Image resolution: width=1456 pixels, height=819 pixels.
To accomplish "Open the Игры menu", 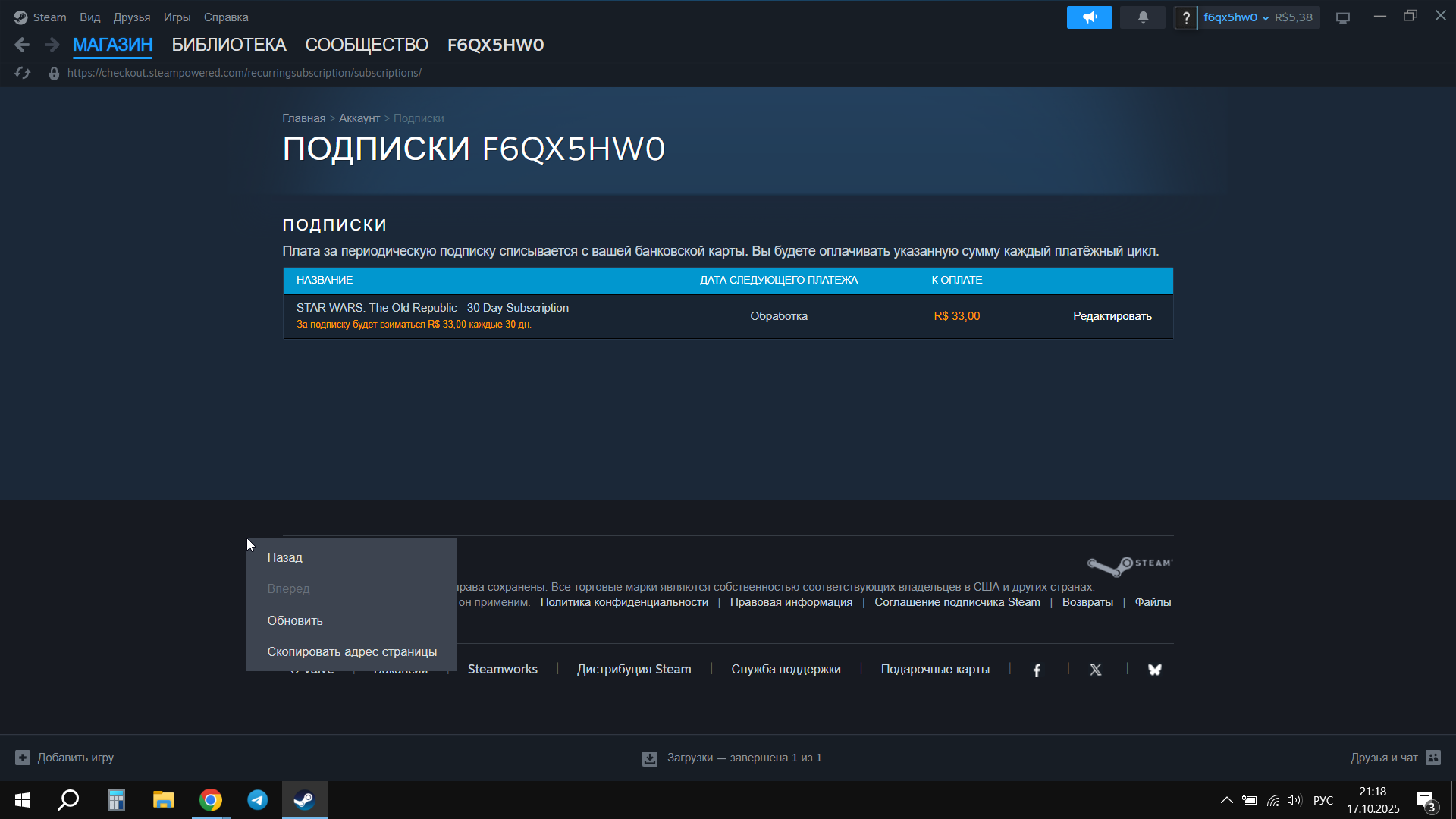I will (x=177, y=17).
